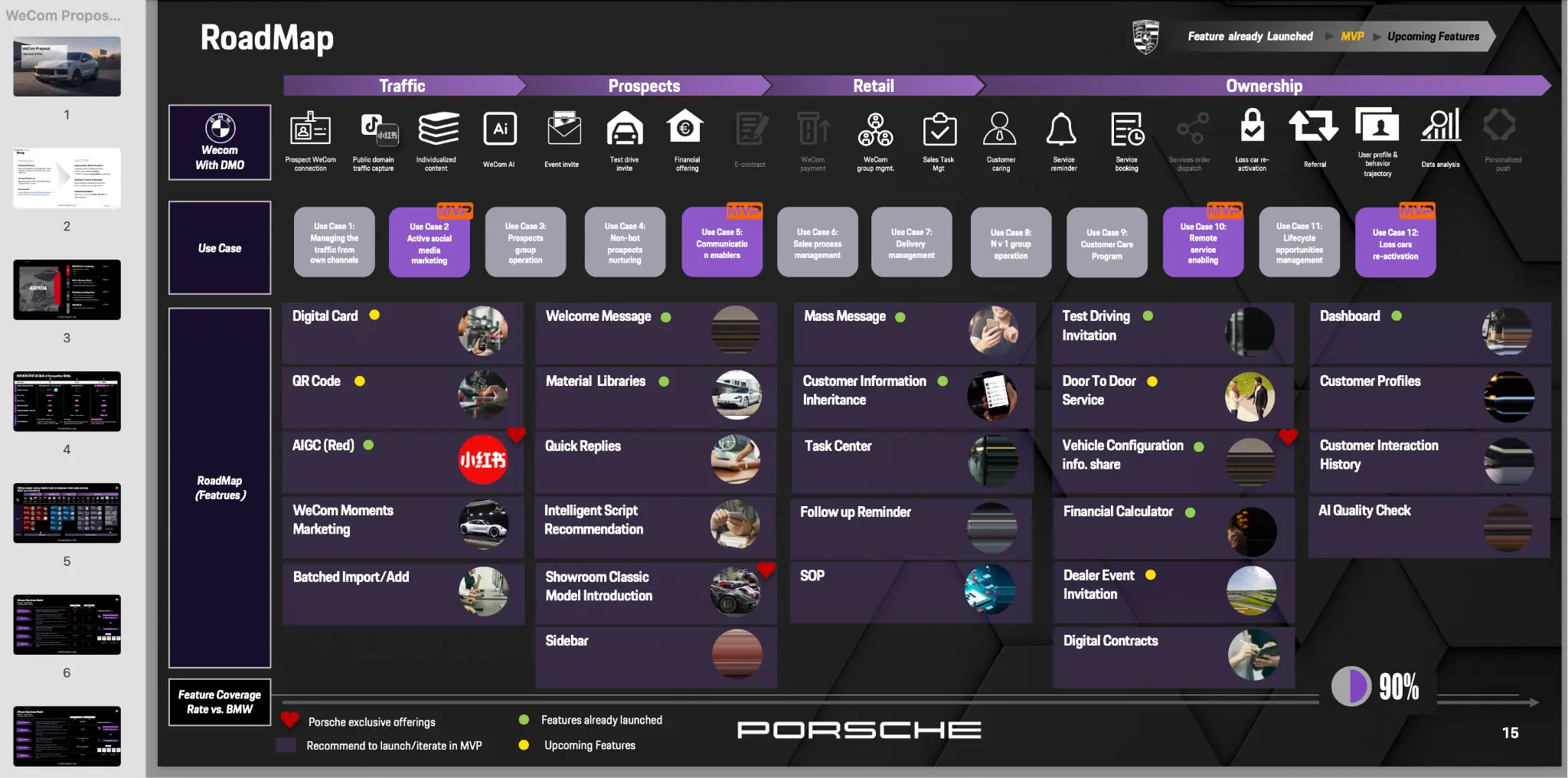This screenshot has height=778, width=1568.
Task: Click the 90% coverage pie indicator
Action: tap(1351, 685)
